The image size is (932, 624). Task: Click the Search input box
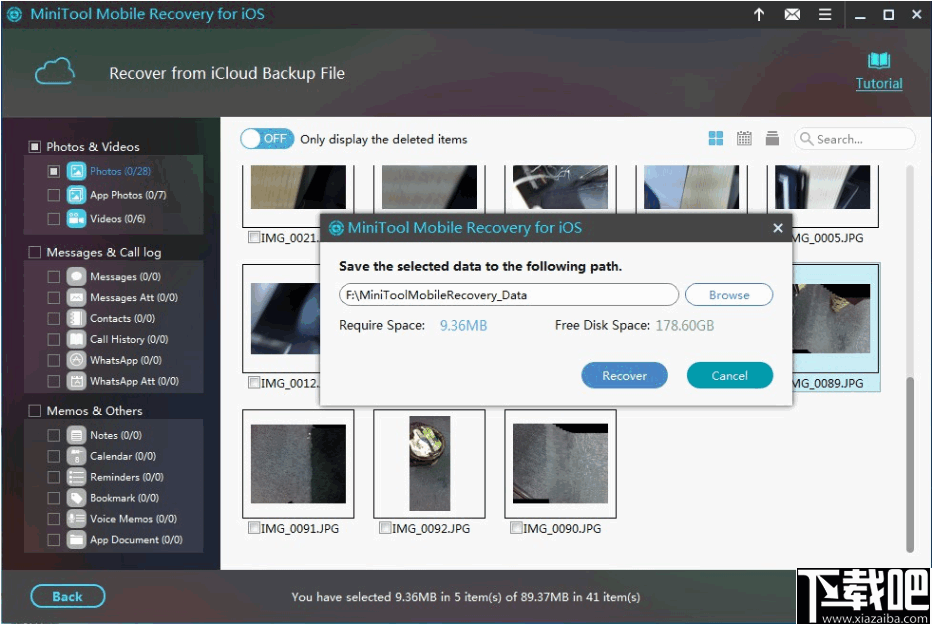[x=854, y=139]
